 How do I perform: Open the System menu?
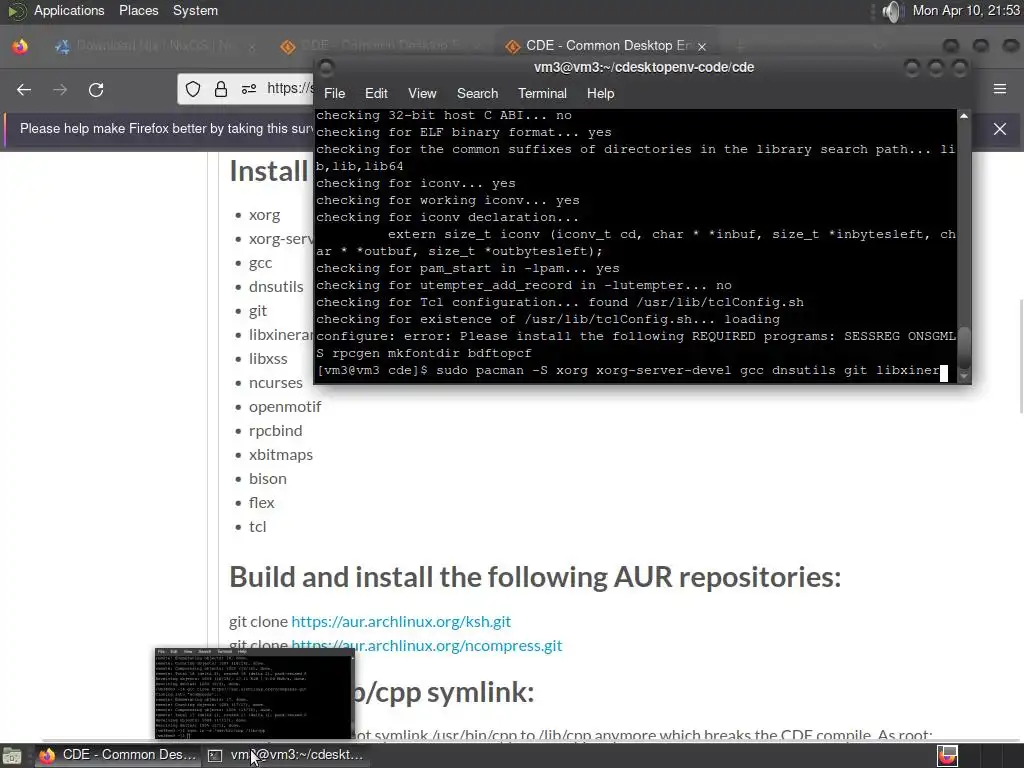[x=195, y=10]
